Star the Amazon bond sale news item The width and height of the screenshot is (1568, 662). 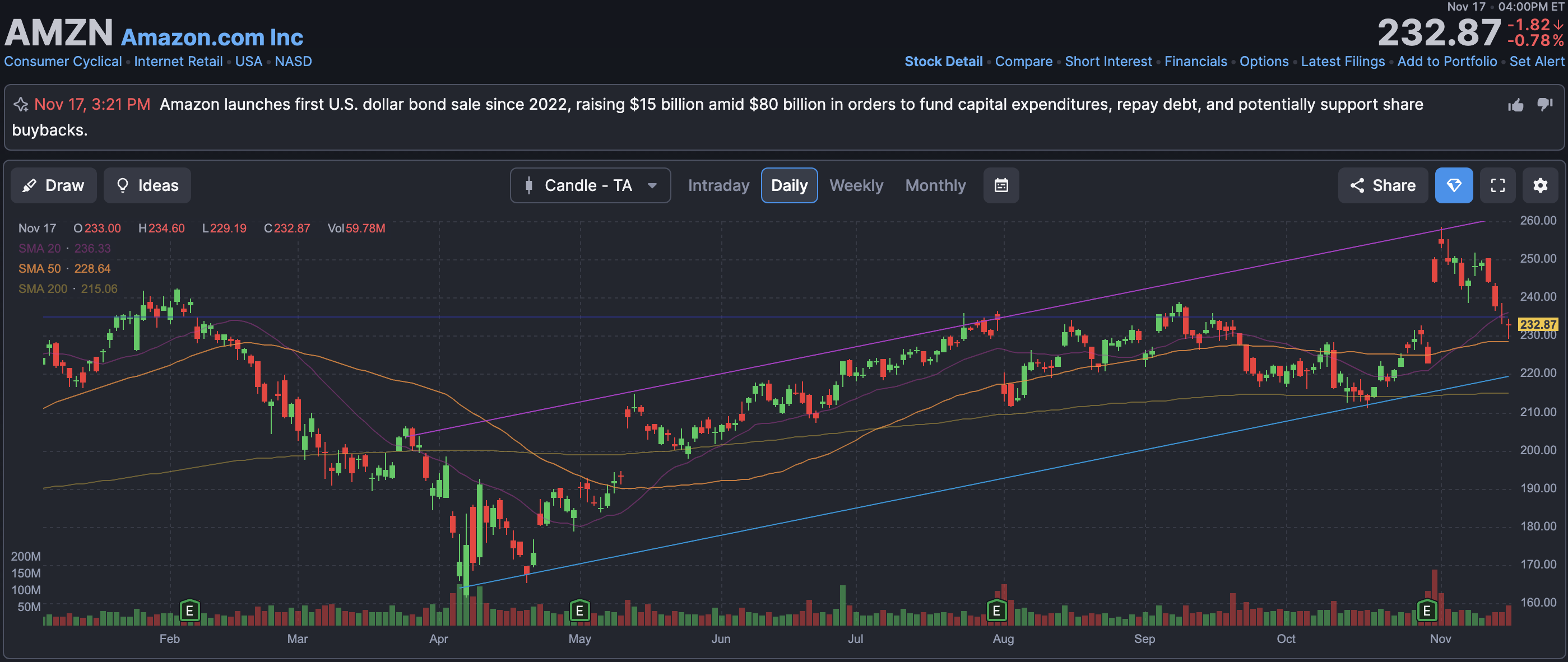[x=21, y=105]
